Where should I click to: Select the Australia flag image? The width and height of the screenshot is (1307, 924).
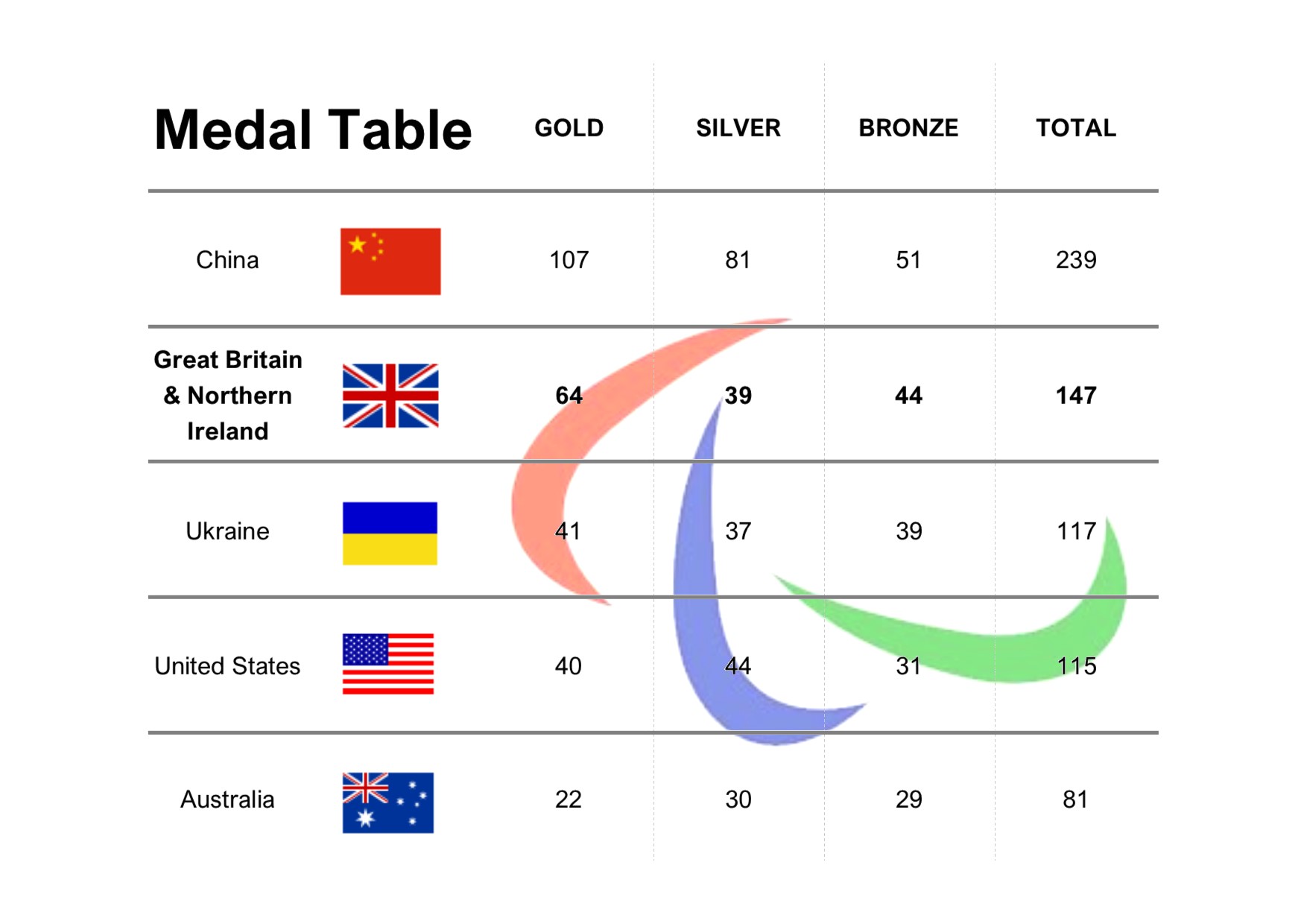coord(388,803)
